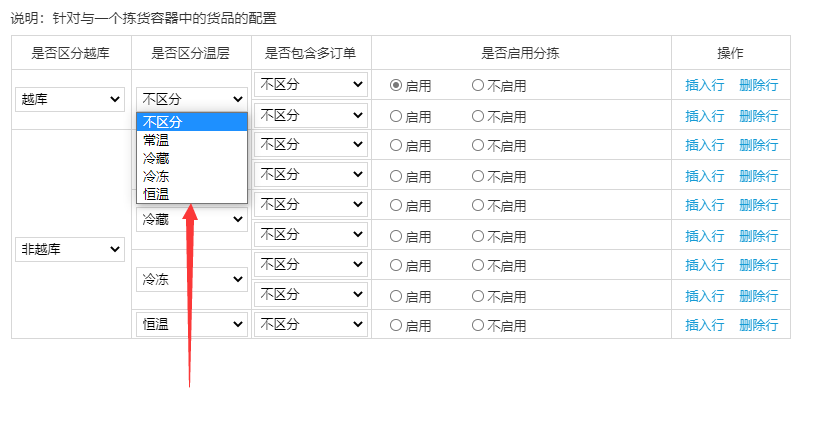Open the 越库 dropdown
This screenshot has height=421, width=816.
(70, 99)
